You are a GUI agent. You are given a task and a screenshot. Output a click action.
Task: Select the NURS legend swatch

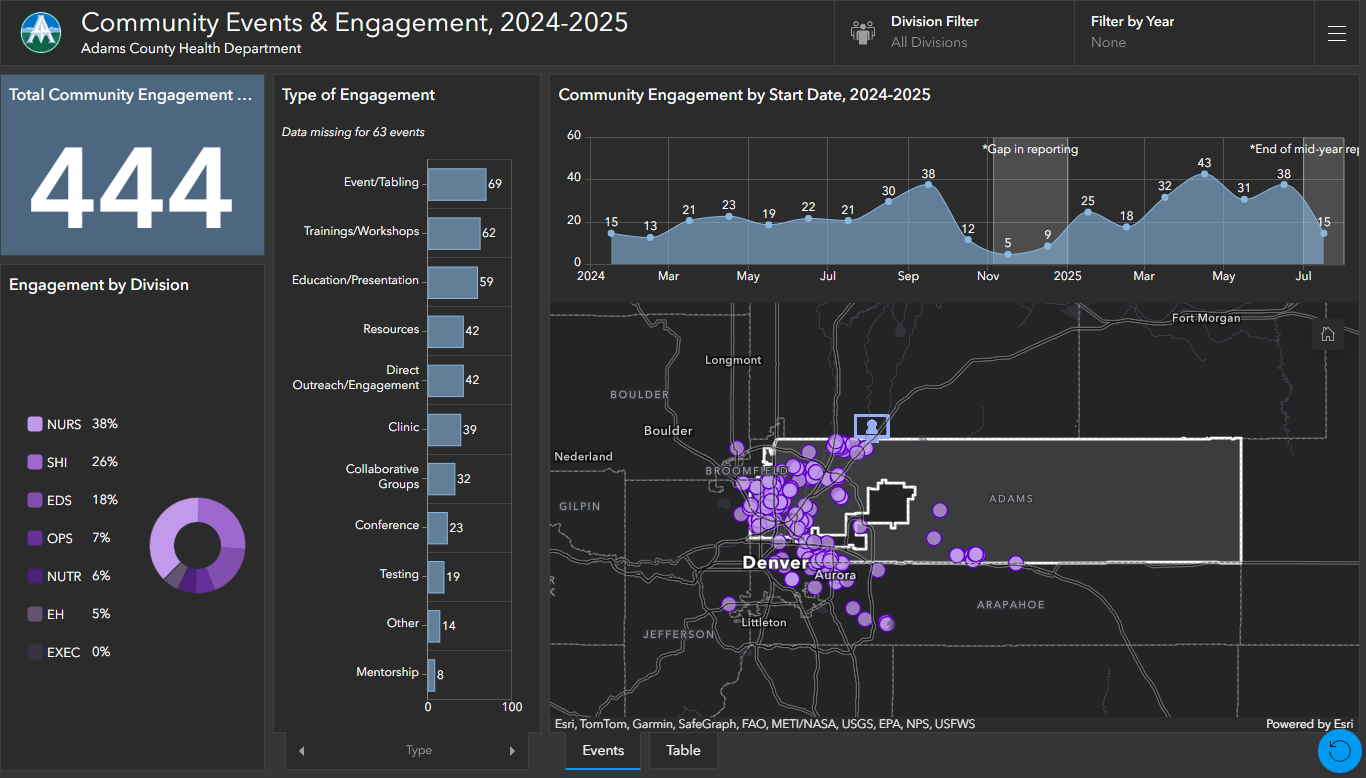(x=35, y=425)
